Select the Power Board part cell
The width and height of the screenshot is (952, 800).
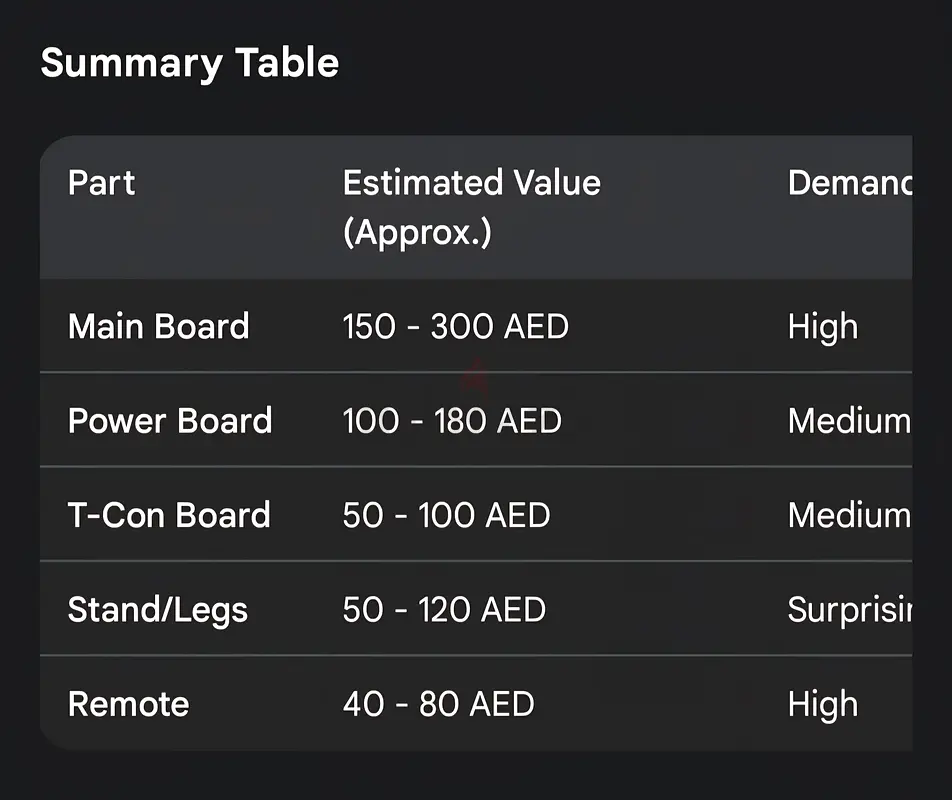pos(170,421)
